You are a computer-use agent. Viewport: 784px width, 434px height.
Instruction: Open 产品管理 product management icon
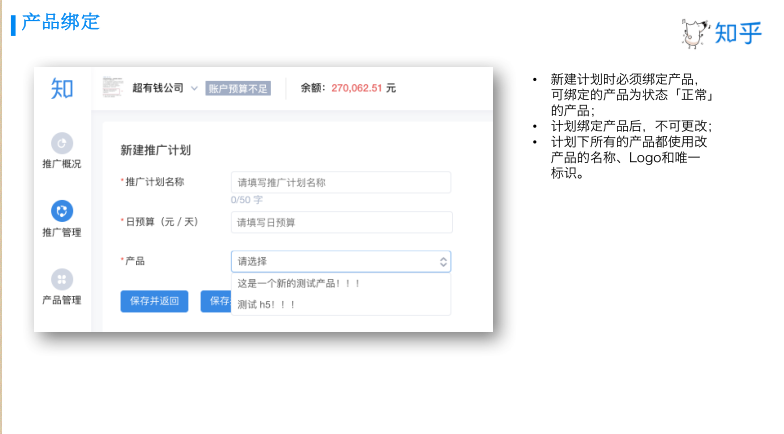(x=62, y=279)
